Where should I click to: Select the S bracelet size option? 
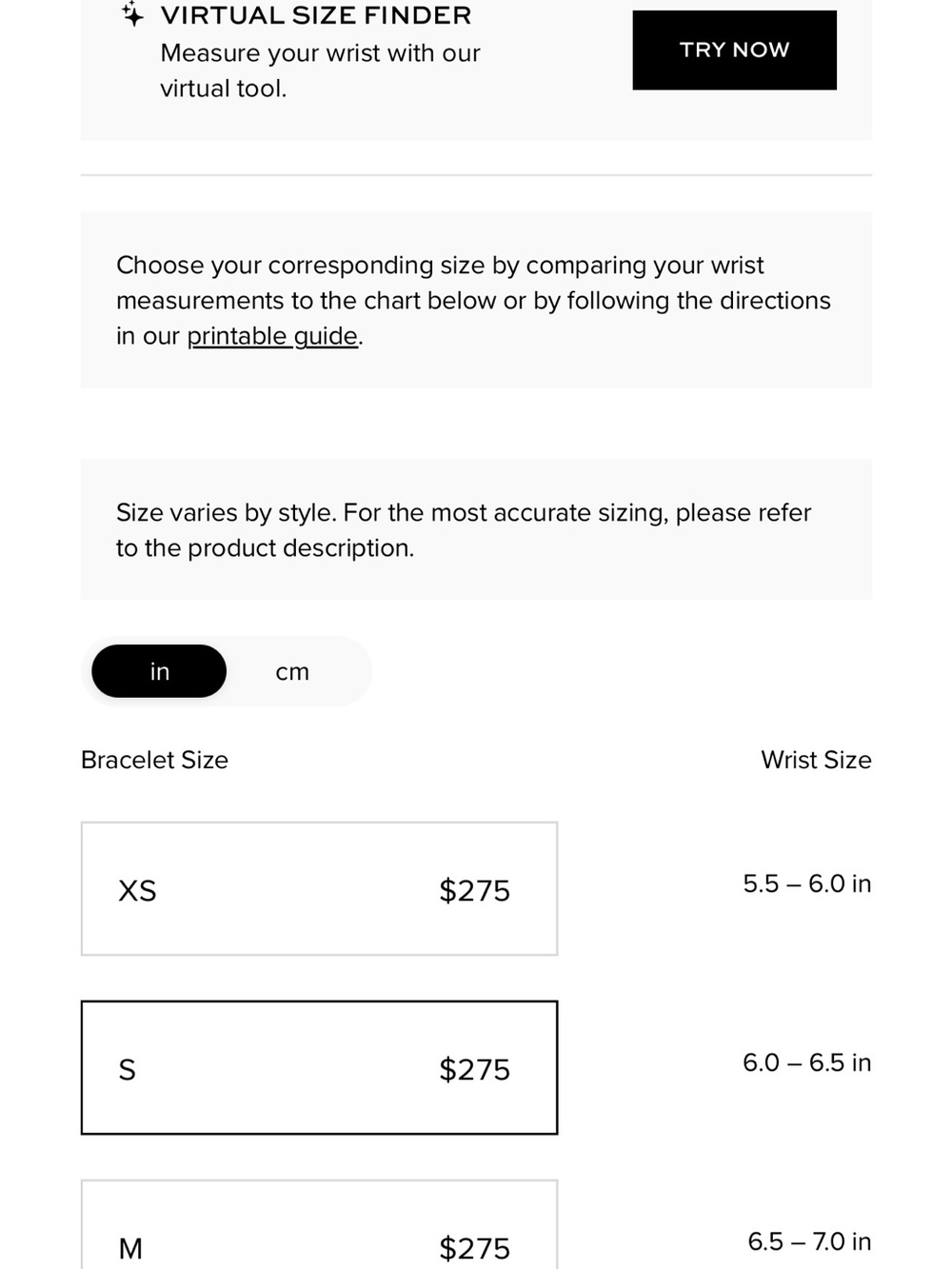(319, 1067)
